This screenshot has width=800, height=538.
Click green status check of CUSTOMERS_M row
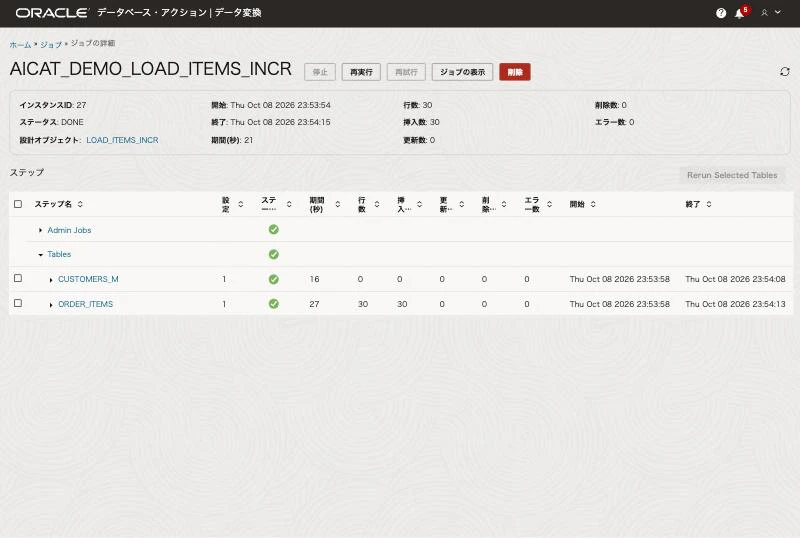coord(273,279)
